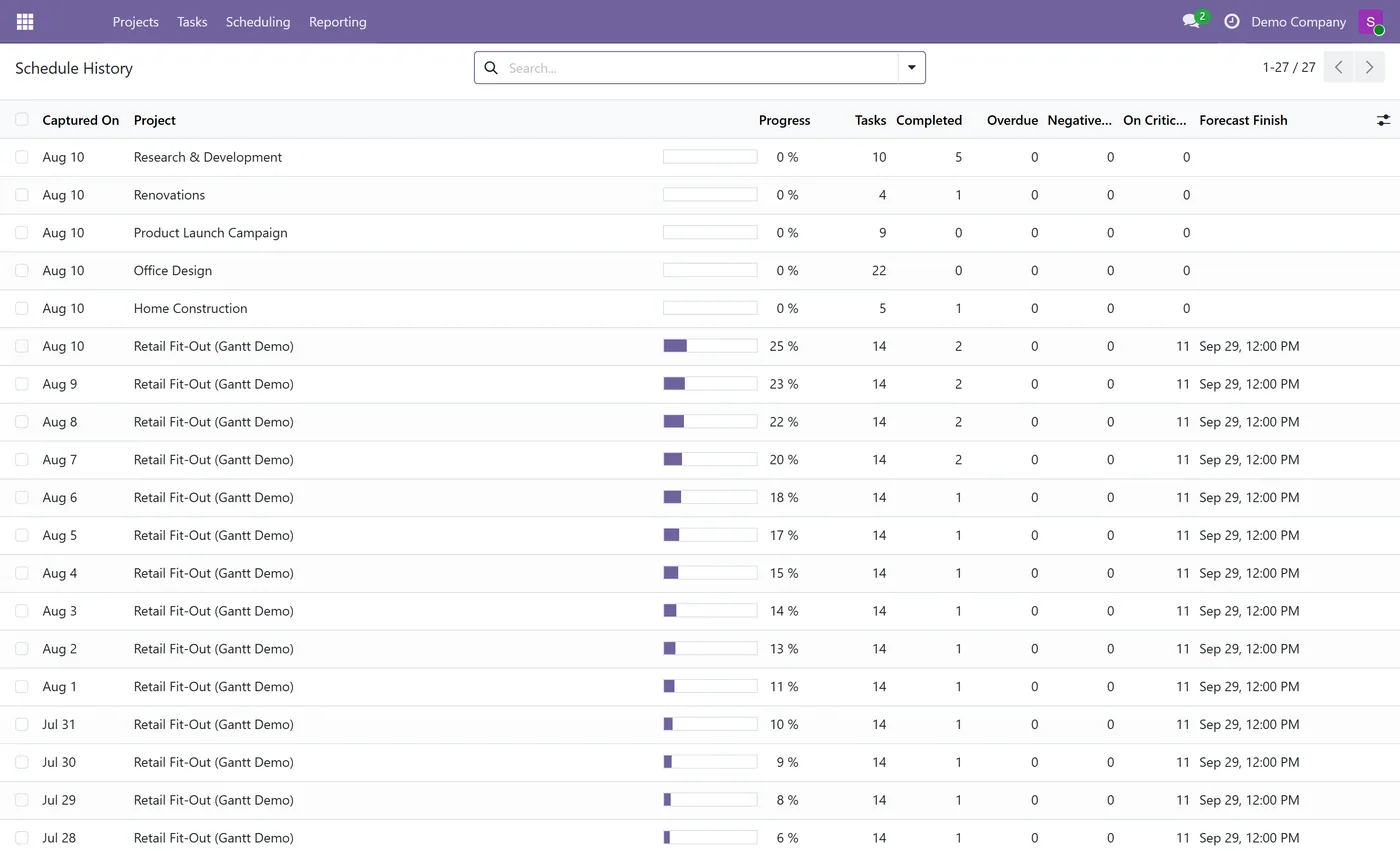Sort by Overdue column header
Image resolution: width=1400 pixels, height=851 pixels.
point(1012,120)
